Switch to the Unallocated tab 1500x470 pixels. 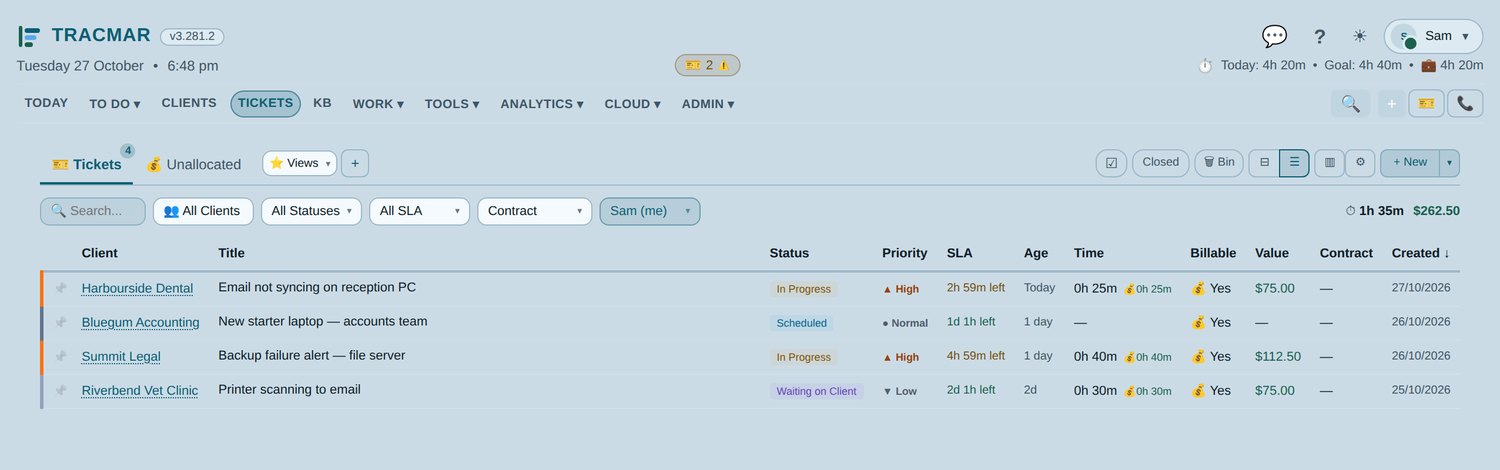[194, 164]
